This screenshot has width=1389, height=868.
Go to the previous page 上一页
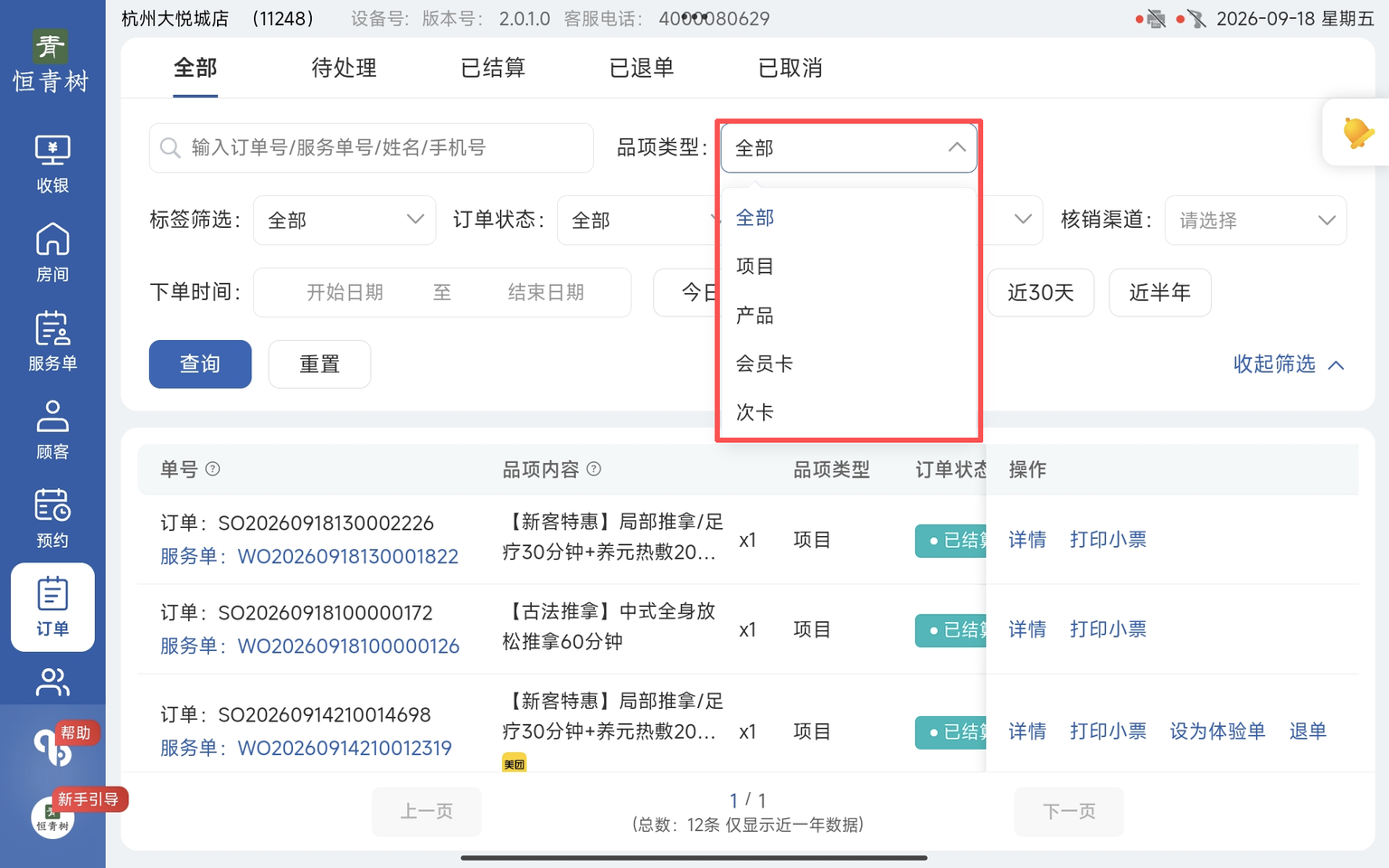coord(427,812)
